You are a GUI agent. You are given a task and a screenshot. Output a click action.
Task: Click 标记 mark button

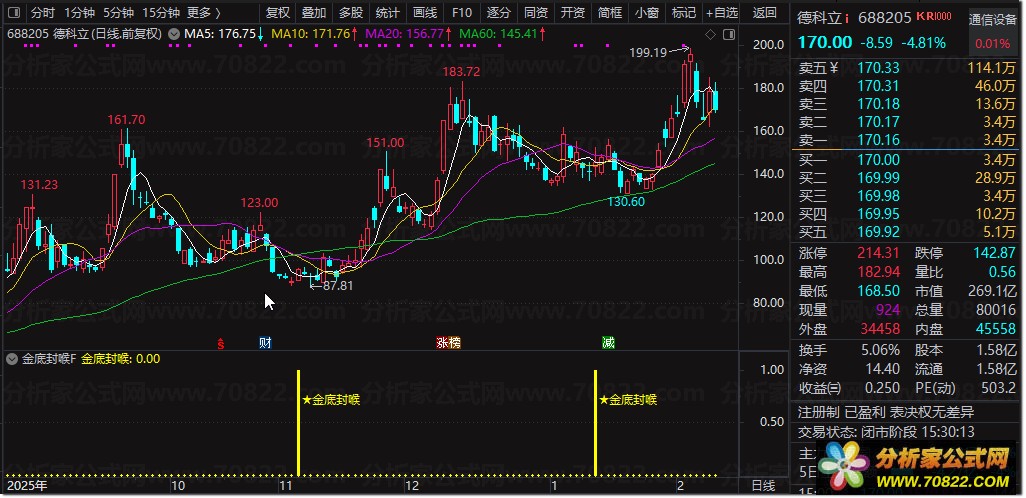click(x=684, y=12)
